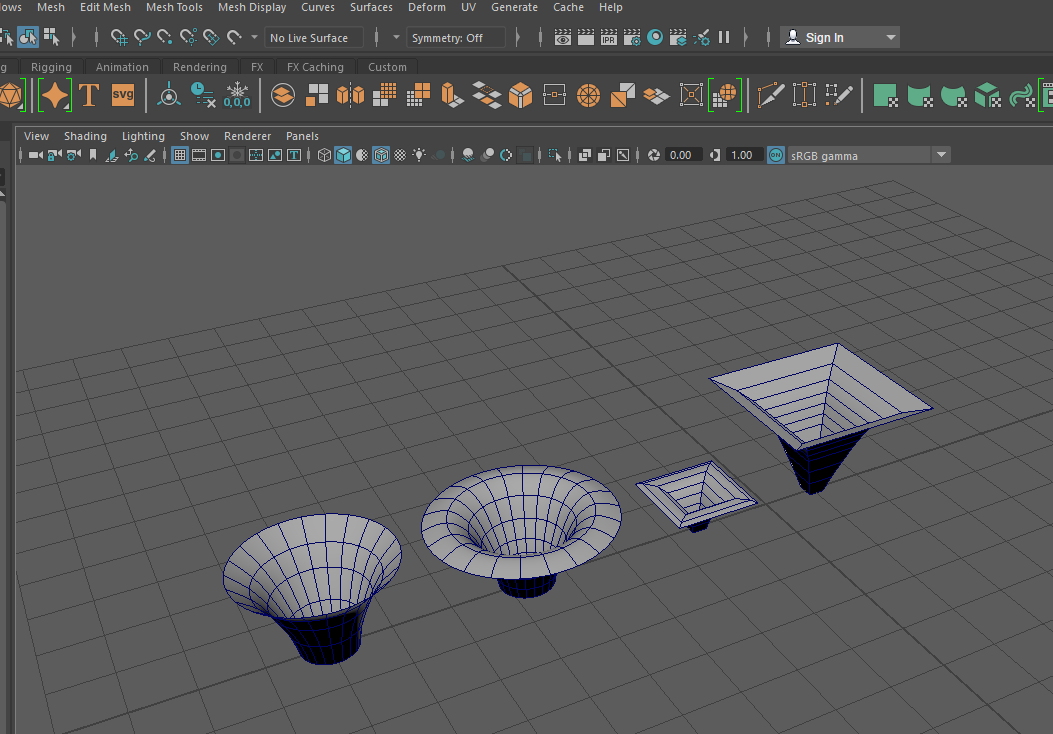Open the Sign In dropdown

(x=839, y=38)
